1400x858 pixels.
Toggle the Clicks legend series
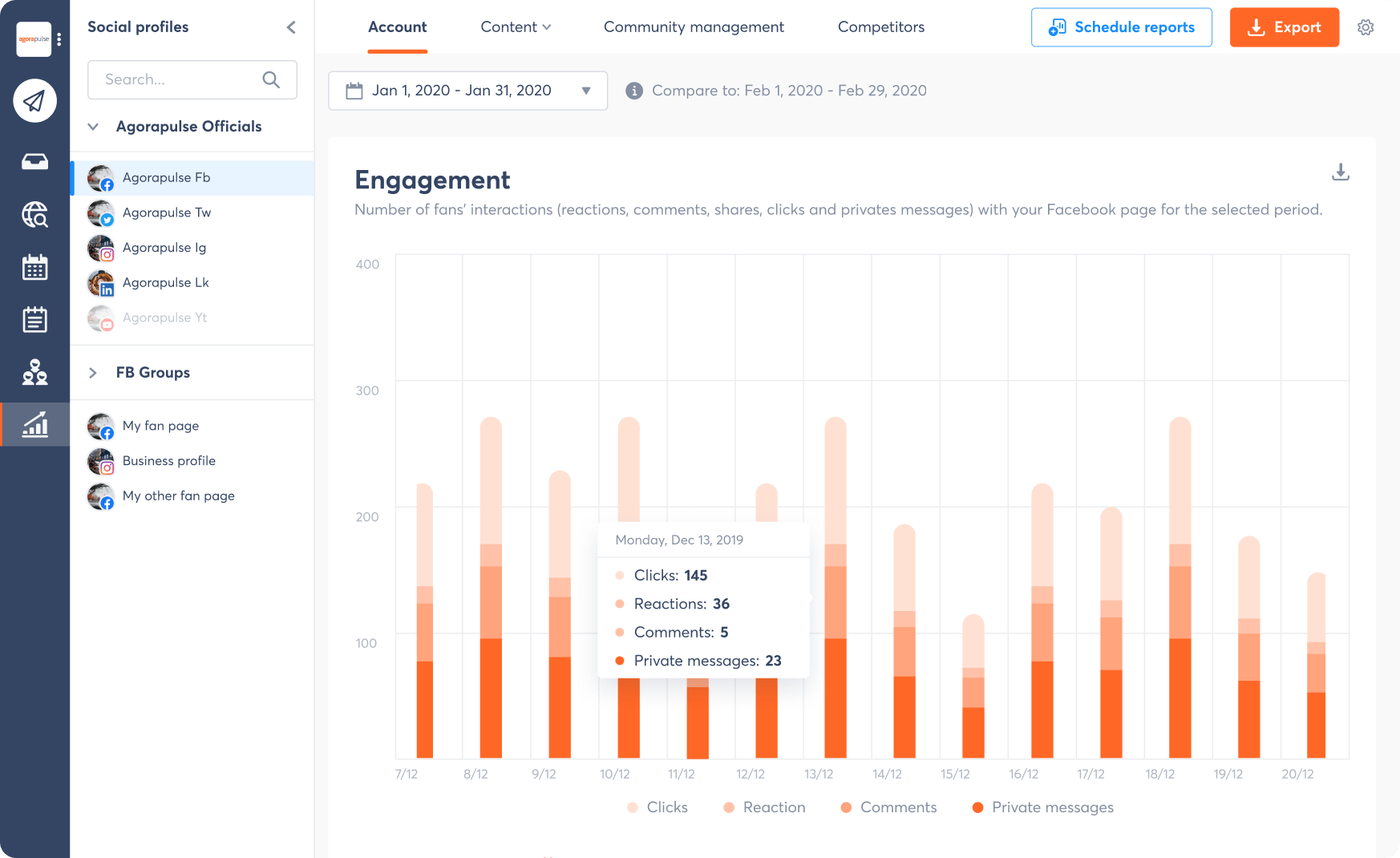coord(658,807)
